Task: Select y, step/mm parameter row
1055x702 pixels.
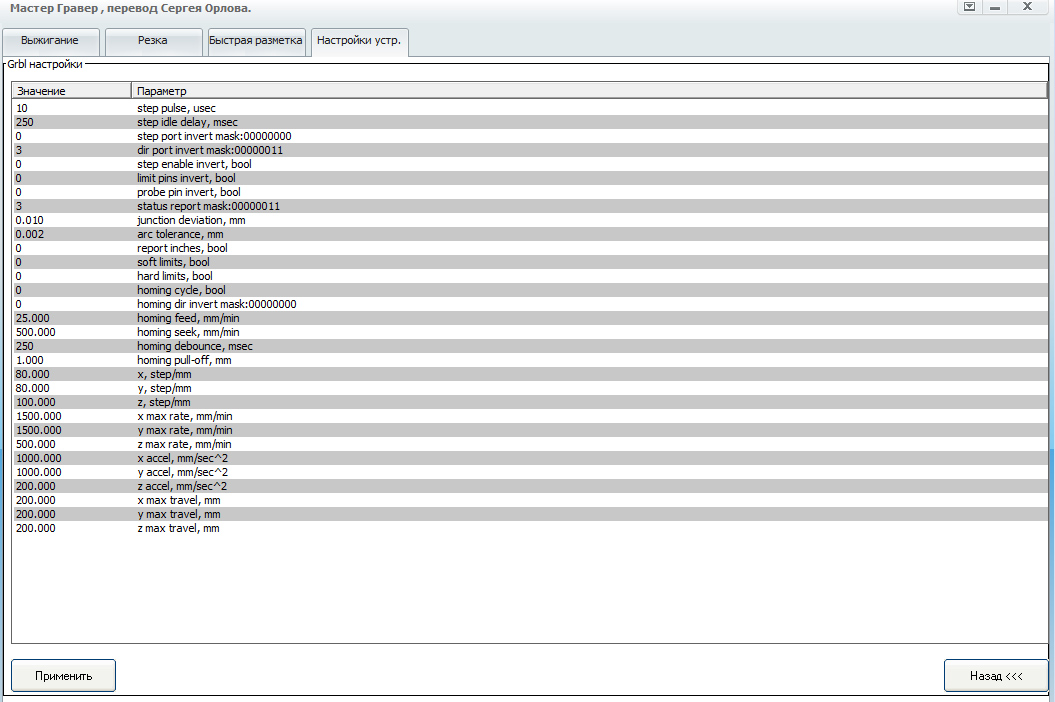Action: click(x=530, y=388)
